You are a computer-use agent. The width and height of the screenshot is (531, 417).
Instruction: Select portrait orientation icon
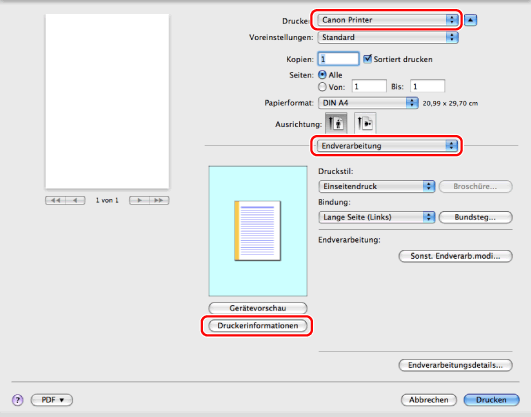click(x=336, y=123)
